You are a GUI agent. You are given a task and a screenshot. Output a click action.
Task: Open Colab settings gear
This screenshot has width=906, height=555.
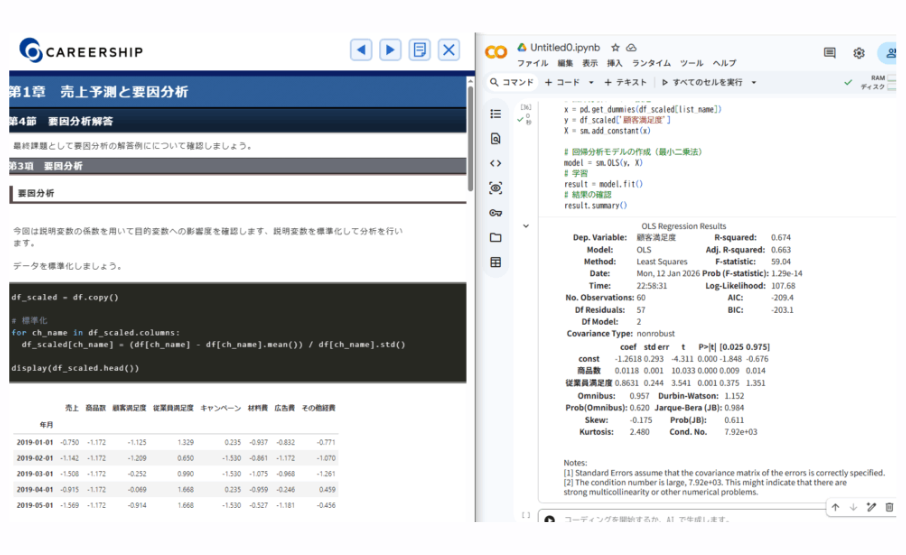click(x=858, y=53)
